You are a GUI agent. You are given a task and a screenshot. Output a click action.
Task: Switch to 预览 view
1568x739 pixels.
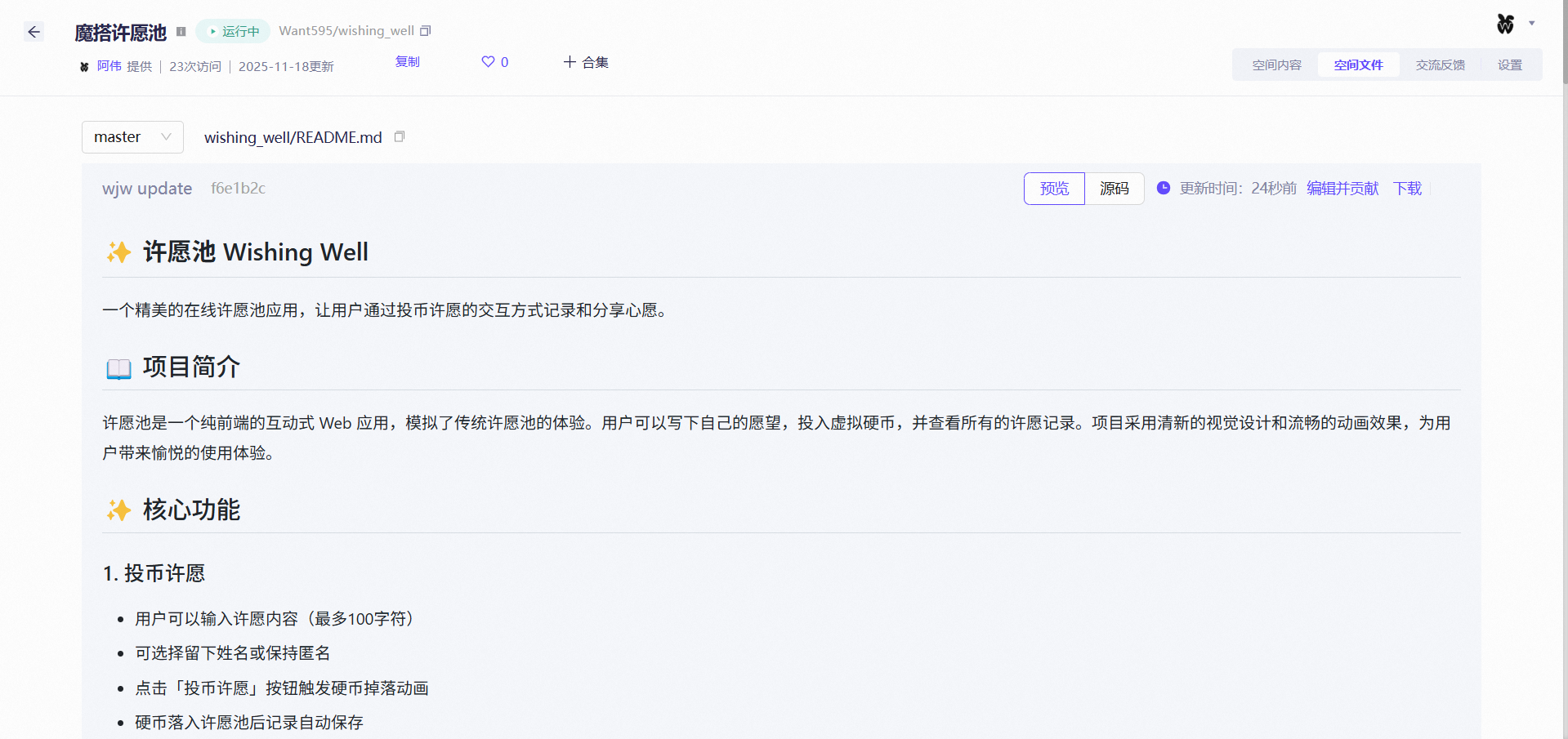[1054, 189]
